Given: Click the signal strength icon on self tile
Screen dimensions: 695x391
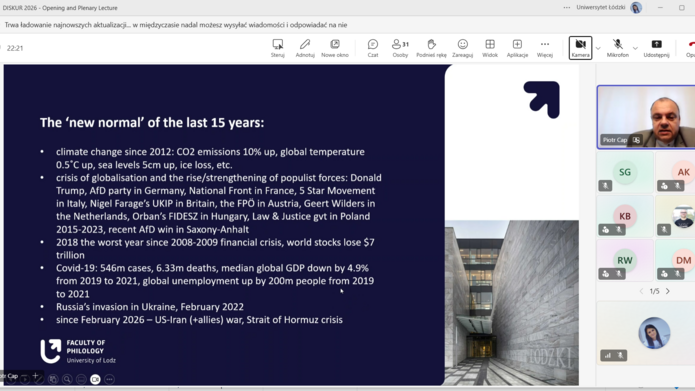Looking at the screenshot, I should (x=608, y=355).
